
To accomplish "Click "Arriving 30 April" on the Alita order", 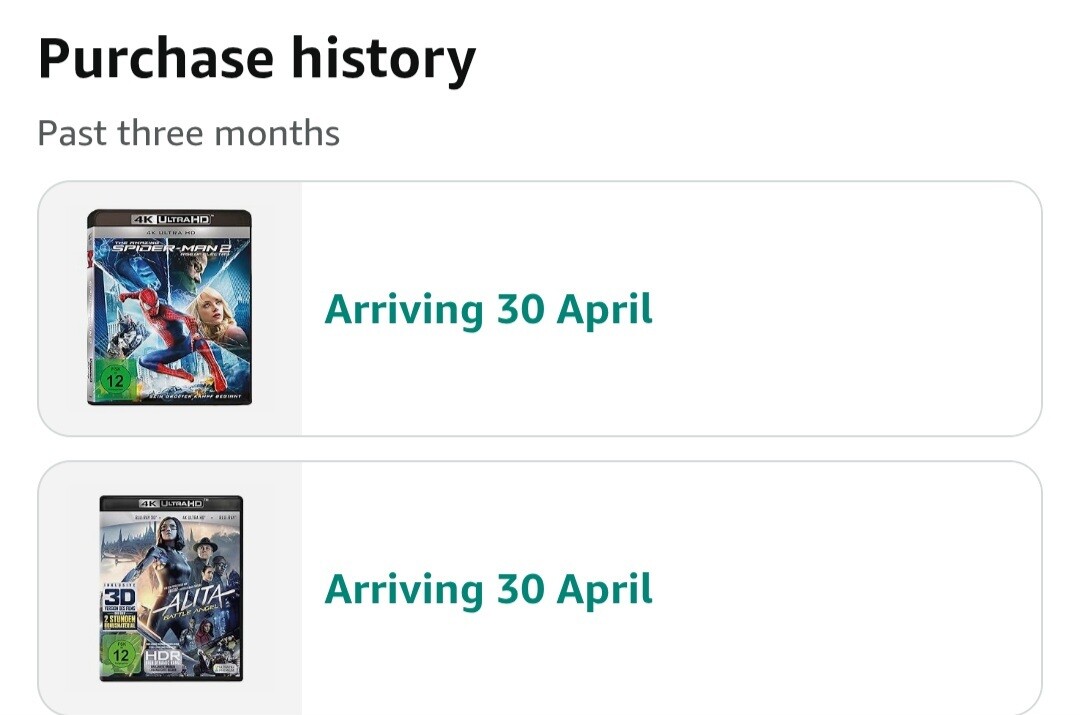I will coord(488,590).
